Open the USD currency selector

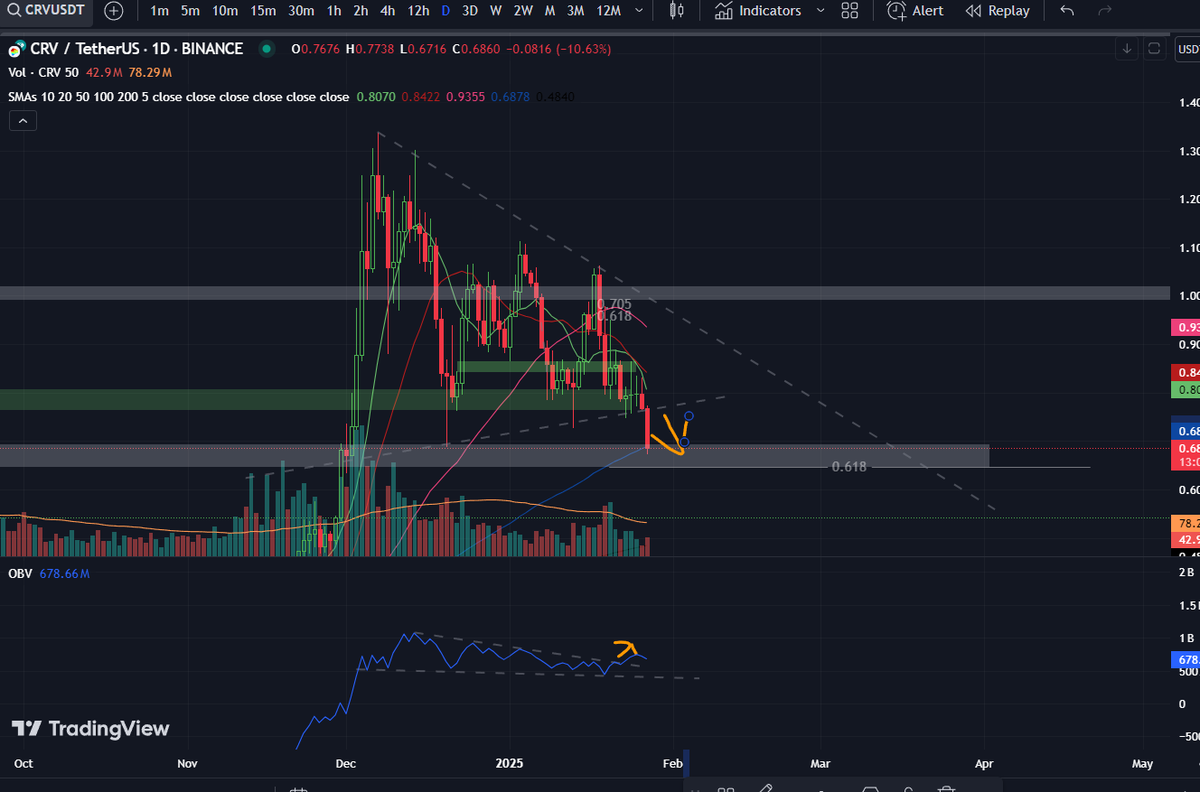[x=1188, y=48]
